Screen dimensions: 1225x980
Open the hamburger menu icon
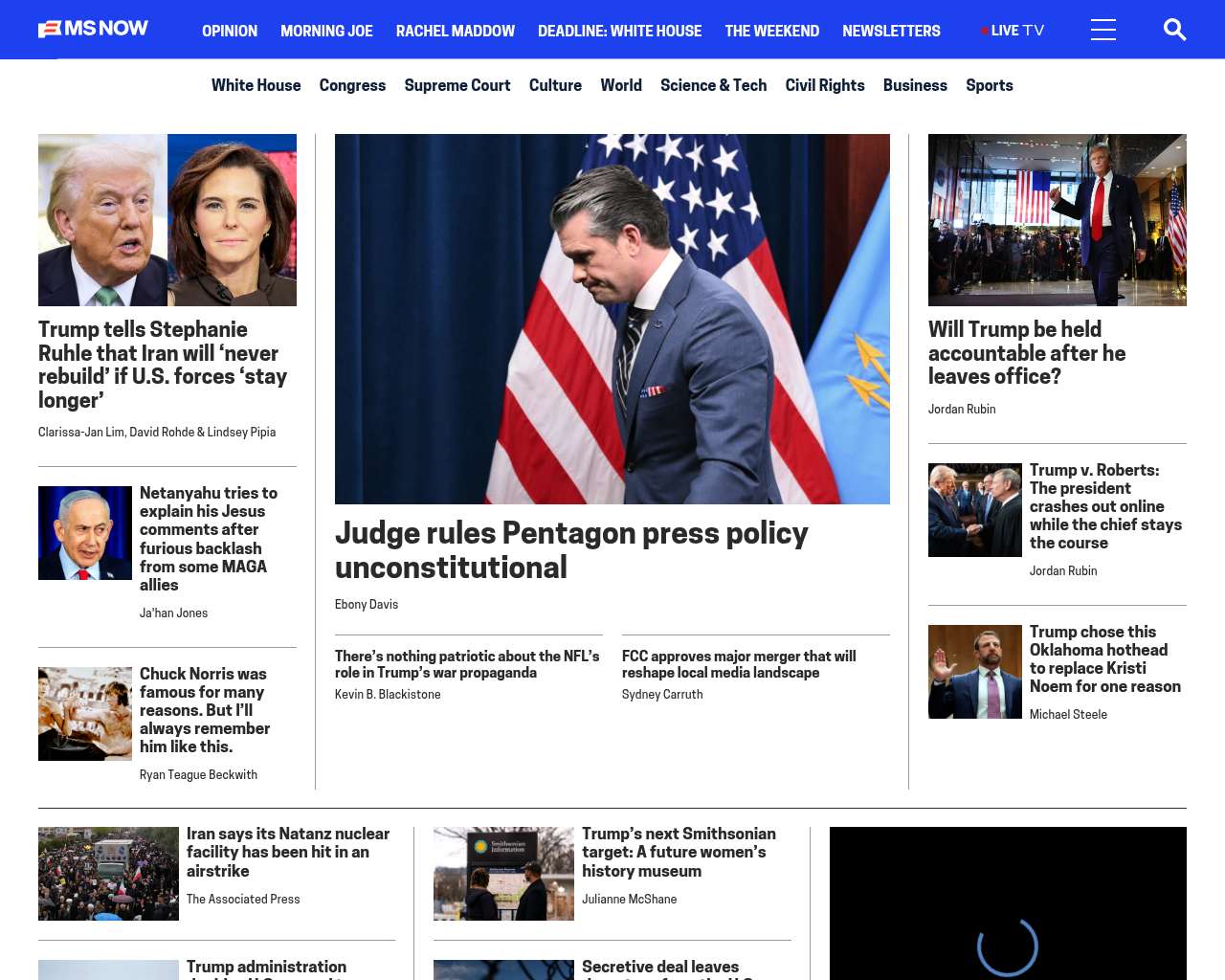(1102, 30)
